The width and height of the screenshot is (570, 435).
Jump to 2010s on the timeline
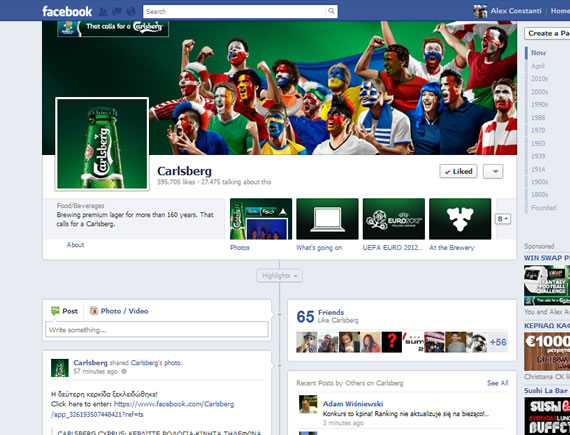[539, 78]
